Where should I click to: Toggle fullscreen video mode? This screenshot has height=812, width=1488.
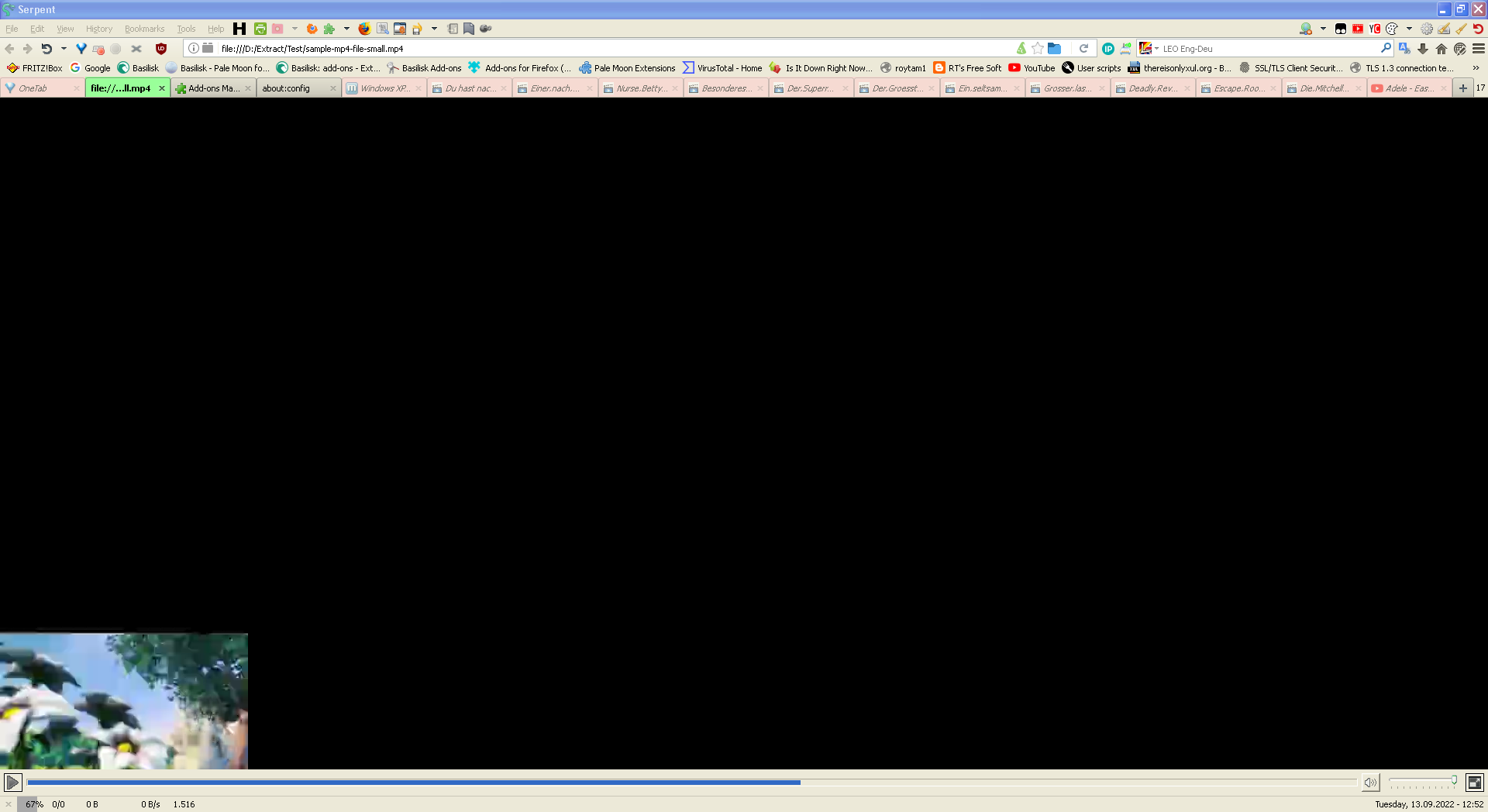click(x=1474, y=783)
